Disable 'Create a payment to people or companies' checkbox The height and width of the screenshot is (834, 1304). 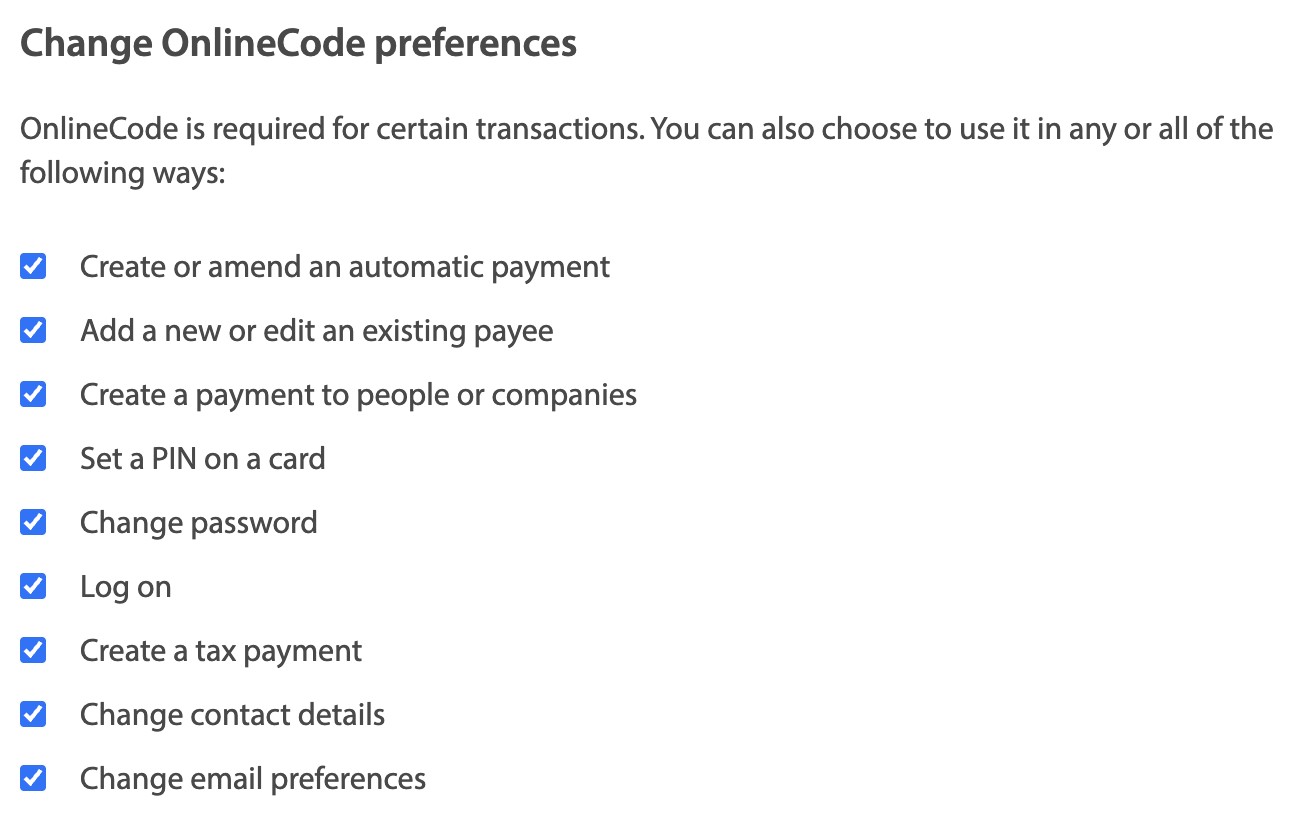tap(33, 395)
